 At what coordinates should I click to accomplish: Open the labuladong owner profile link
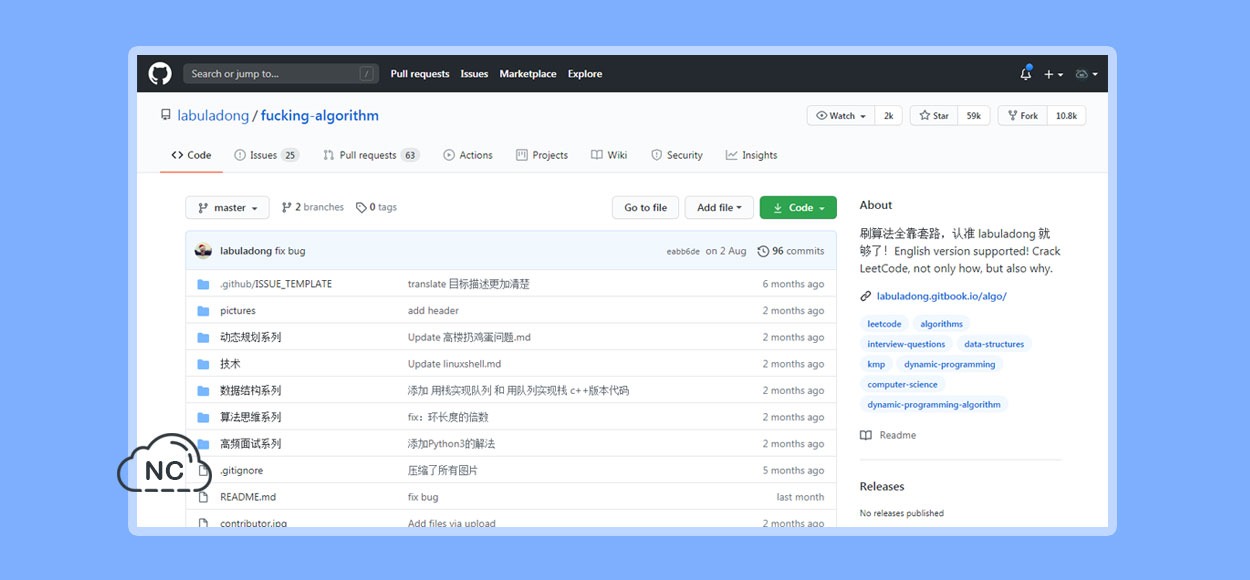pos(213,116)
